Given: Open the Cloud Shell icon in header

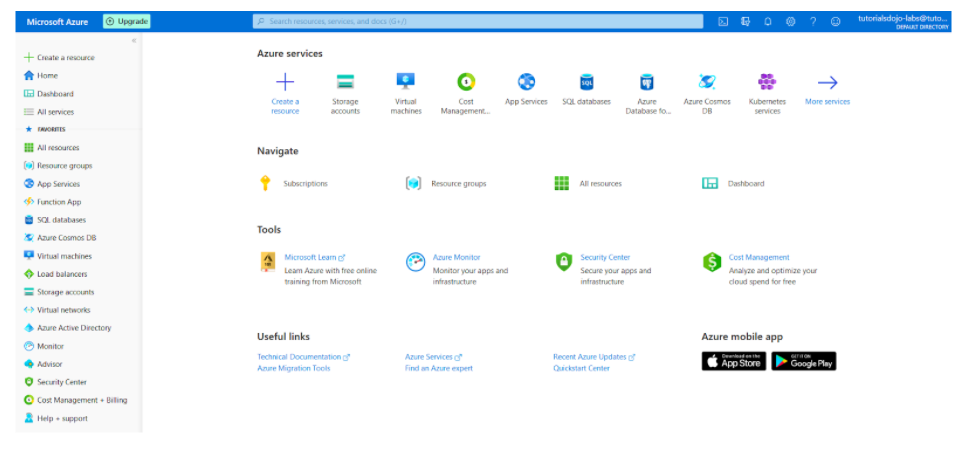Looking at the screenshot, I should [x=723, y=21].
